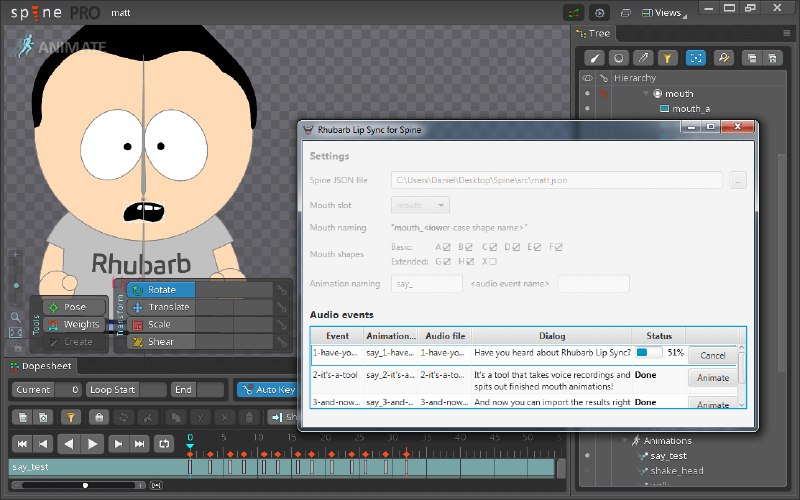The image size is (800, 500).
Task: Toggle visibility dot of mouth slot
Action: (587, 93)
